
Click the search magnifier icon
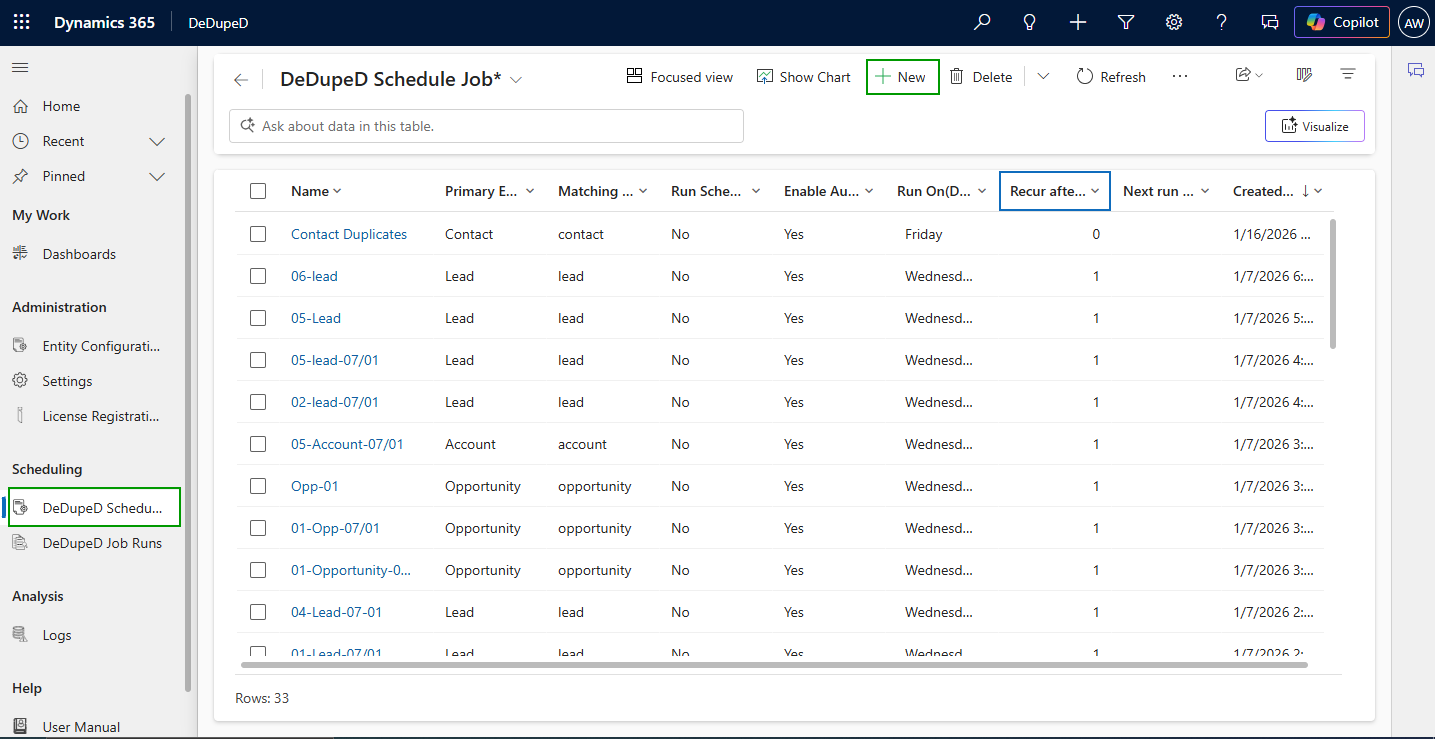pyautogui.click(x=982, y=22)
